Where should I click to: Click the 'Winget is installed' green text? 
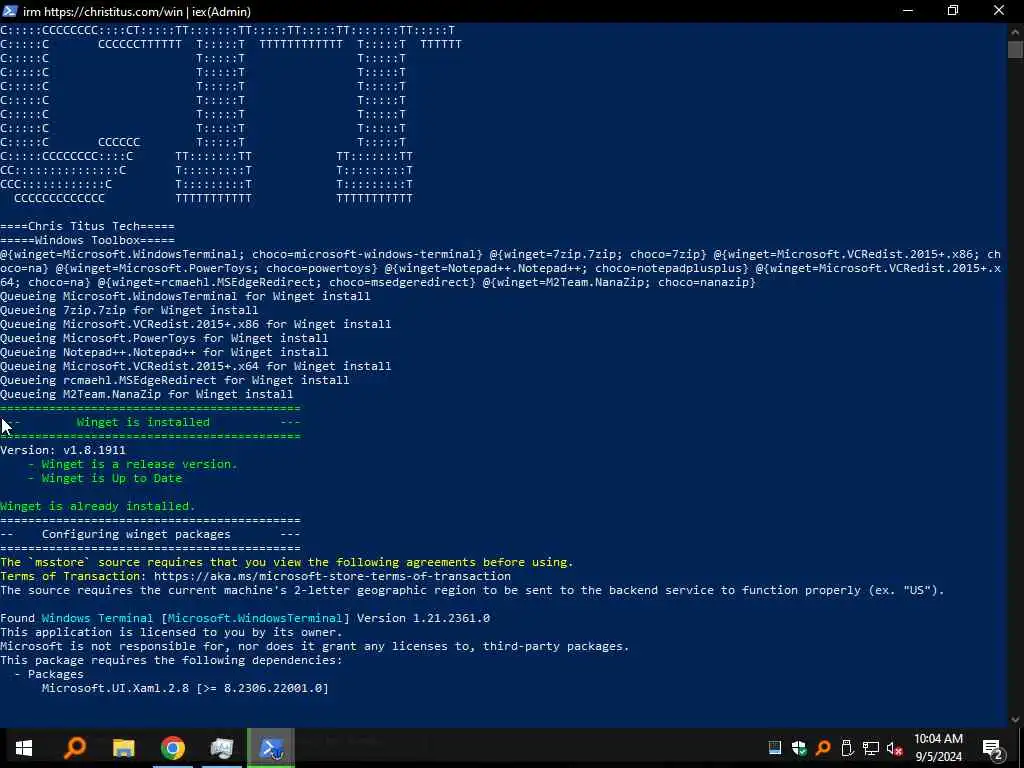[143, 422]
